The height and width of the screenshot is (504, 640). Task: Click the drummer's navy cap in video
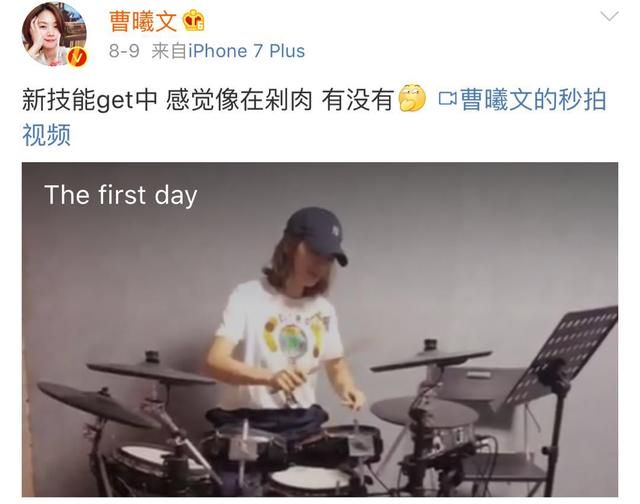tap(318, 234)
